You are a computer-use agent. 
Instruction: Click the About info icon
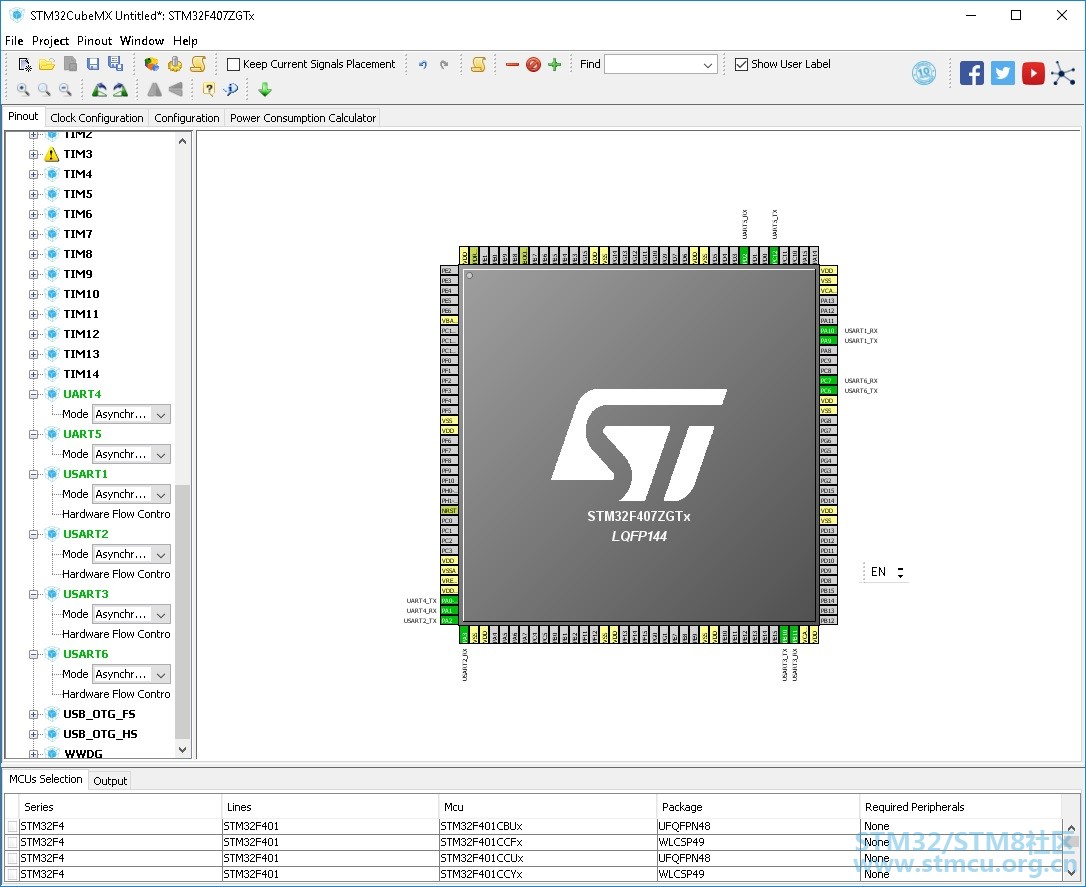231,89
